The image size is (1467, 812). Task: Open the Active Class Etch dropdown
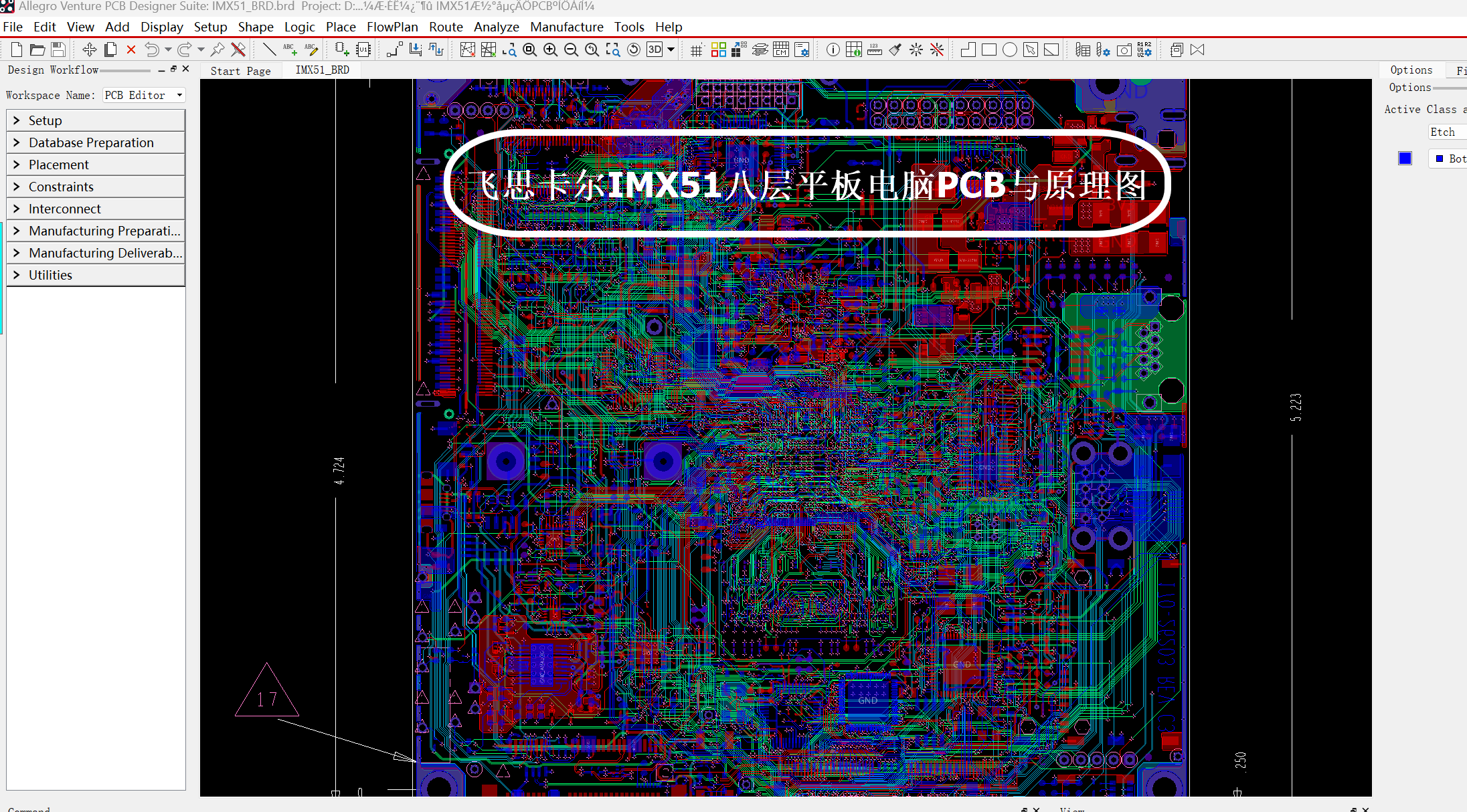pyautogui.click(x=1447, y=132)
